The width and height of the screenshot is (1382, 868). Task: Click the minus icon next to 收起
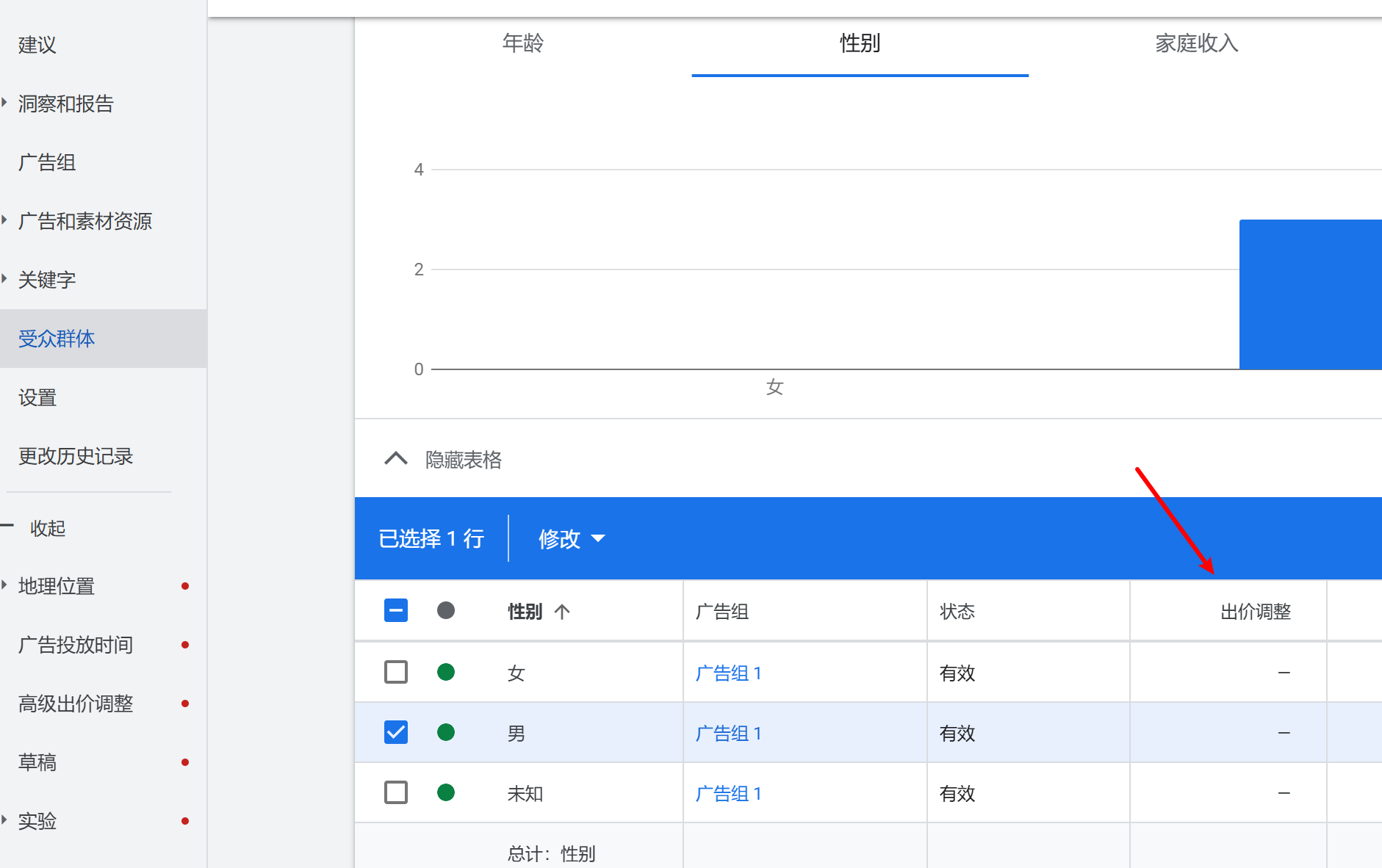tap(8, 526)
